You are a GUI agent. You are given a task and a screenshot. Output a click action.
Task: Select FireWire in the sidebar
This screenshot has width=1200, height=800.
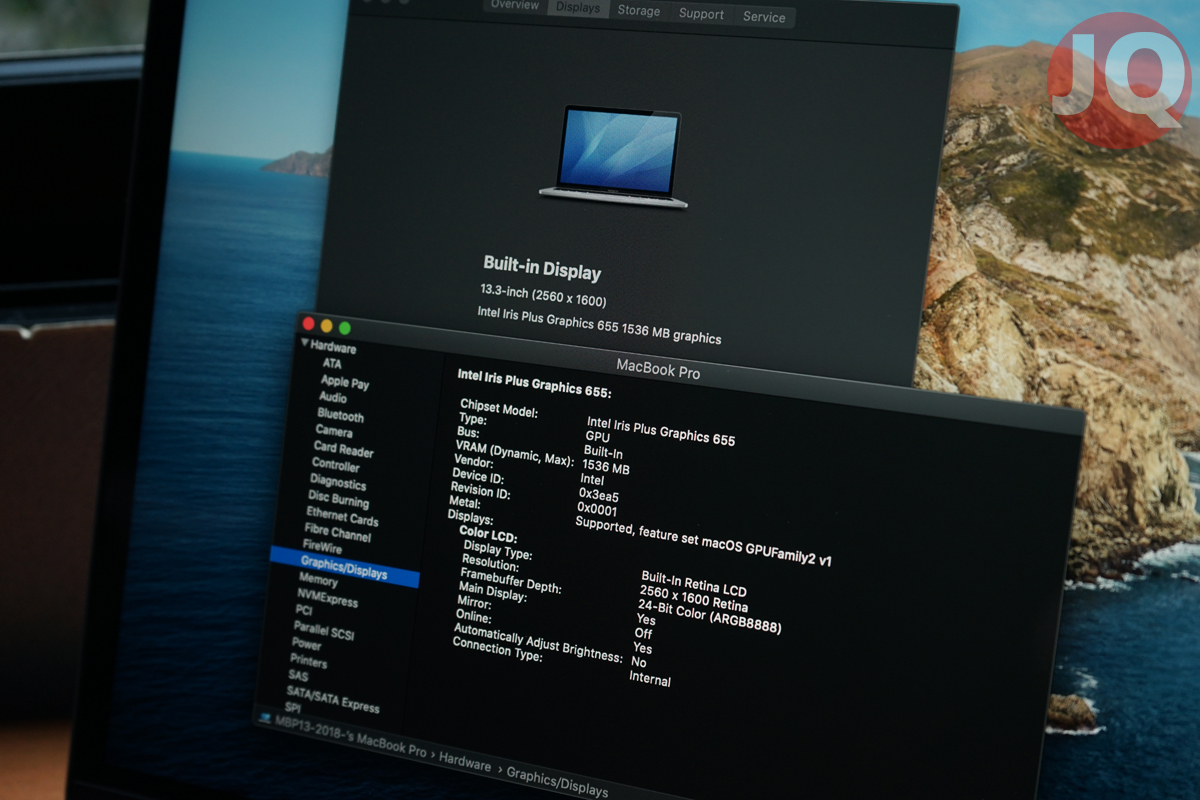(x=322, y=547)
